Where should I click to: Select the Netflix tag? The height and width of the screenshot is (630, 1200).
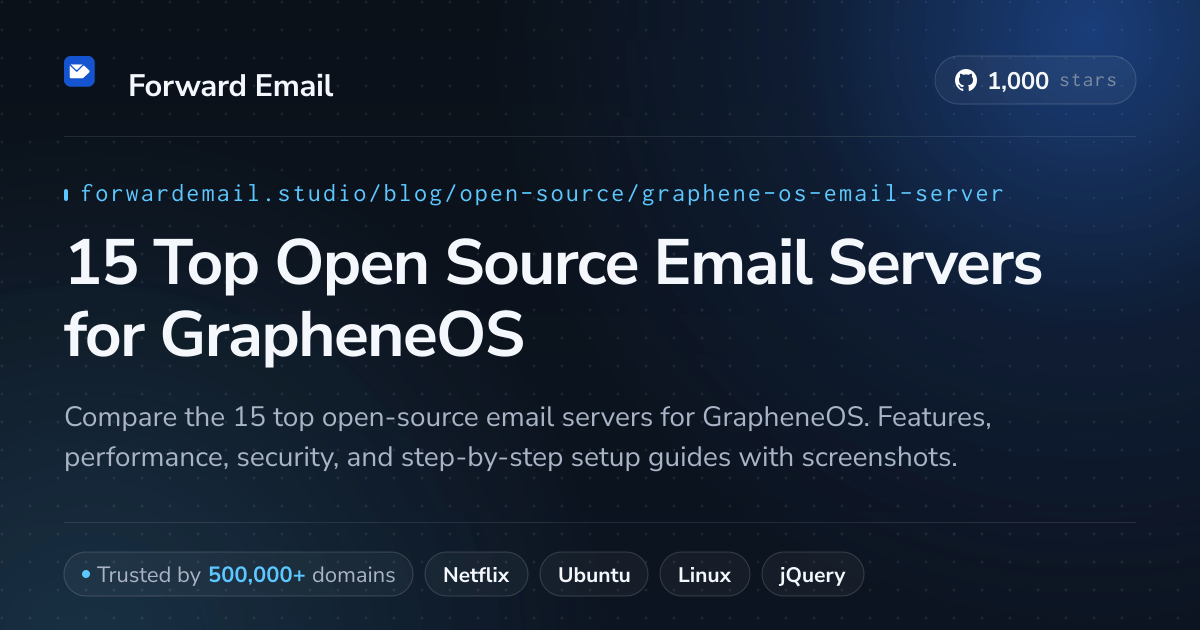click(476, 575)
